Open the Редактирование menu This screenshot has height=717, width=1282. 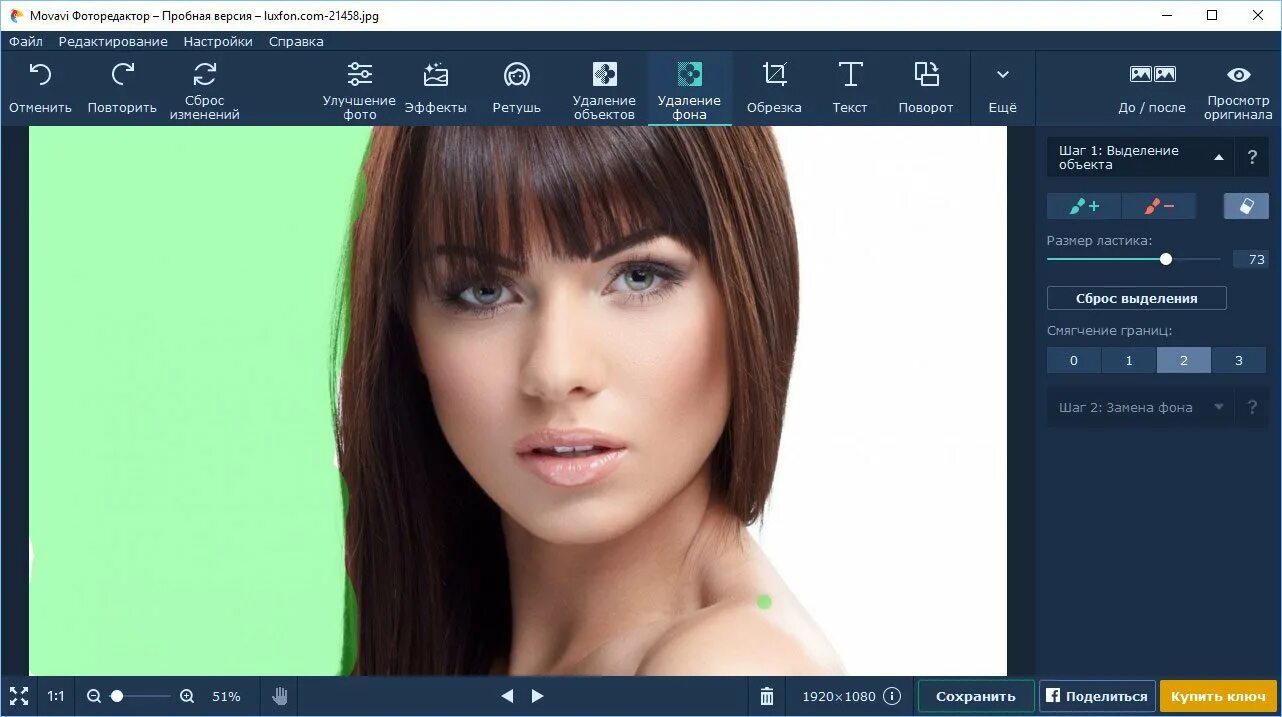[113, 41]
